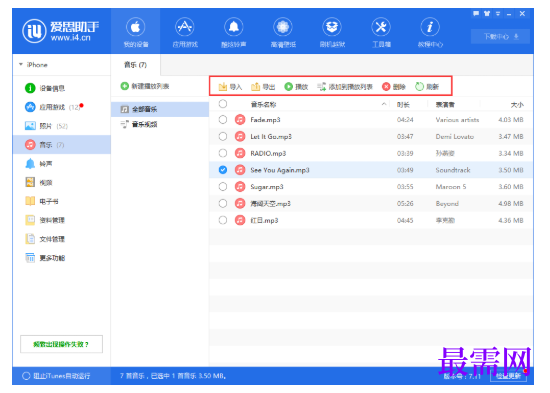Click Soundtrack artist cell
The height and width of the screenshot is (393, 550).
click(x=453, y=170)
